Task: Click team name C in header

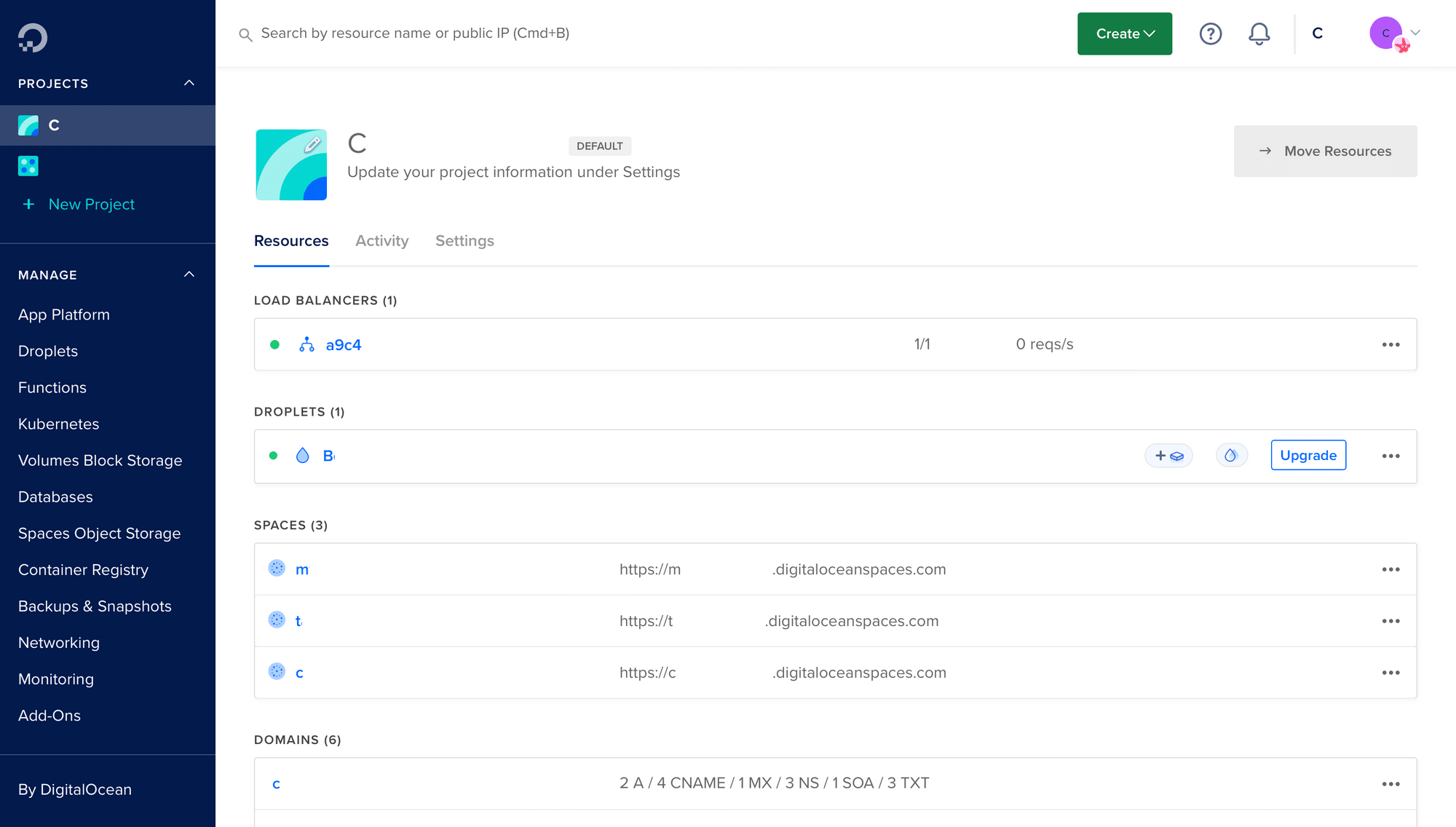Action: [x=1317, y=33]
